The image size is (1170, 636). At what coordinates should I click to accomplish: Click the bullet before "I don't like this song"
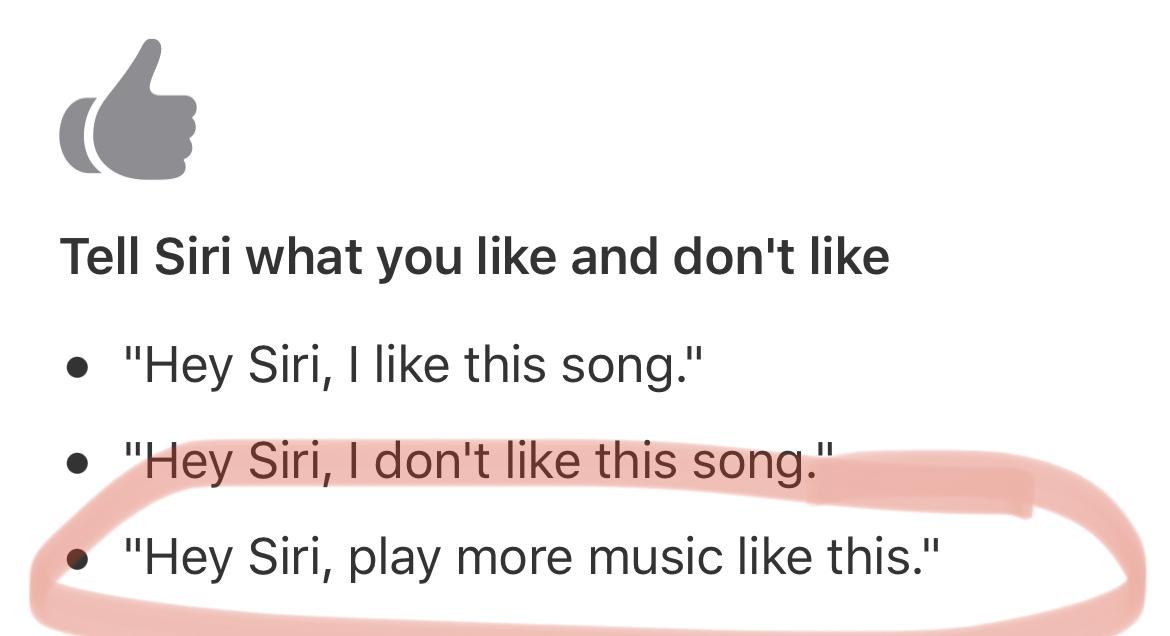(77, 463)
